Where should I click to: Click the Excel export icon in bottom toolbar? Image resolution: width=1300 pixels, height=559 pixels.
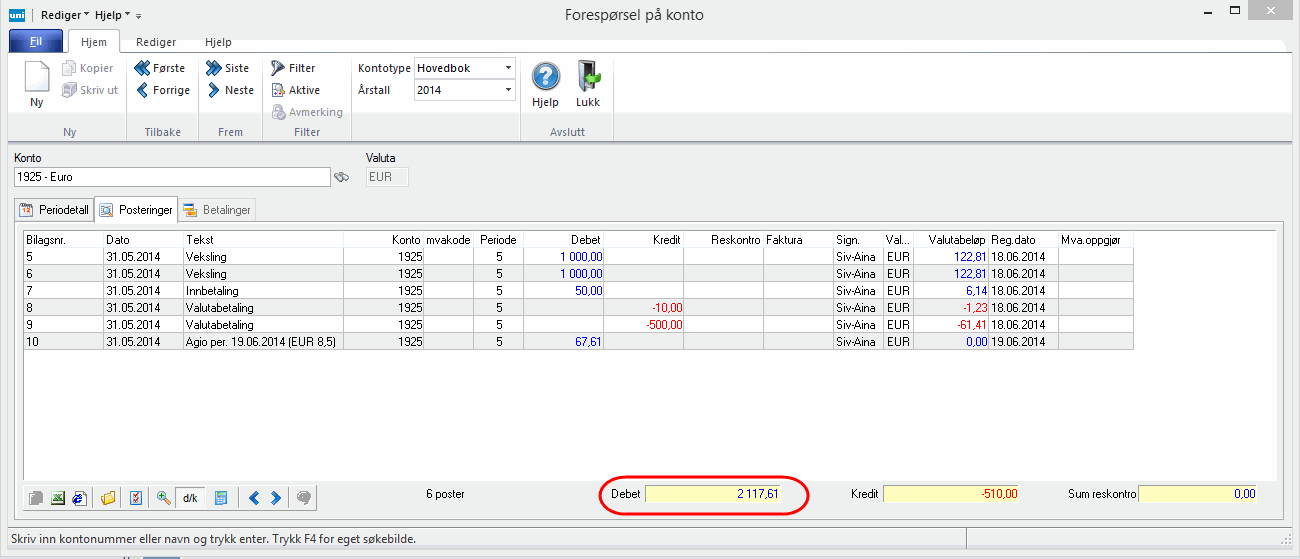[58, 497]
